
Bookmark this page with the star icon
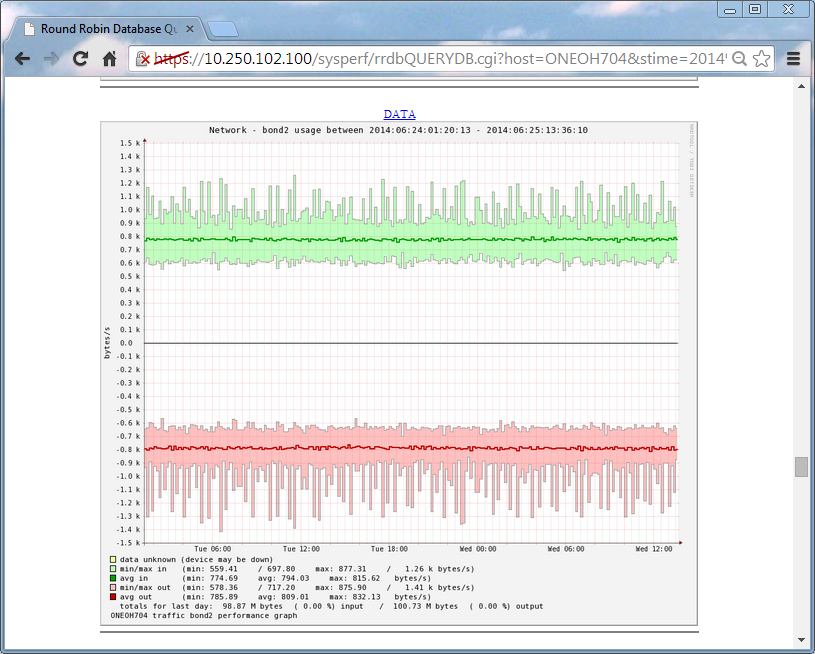[x=761, y=59]
